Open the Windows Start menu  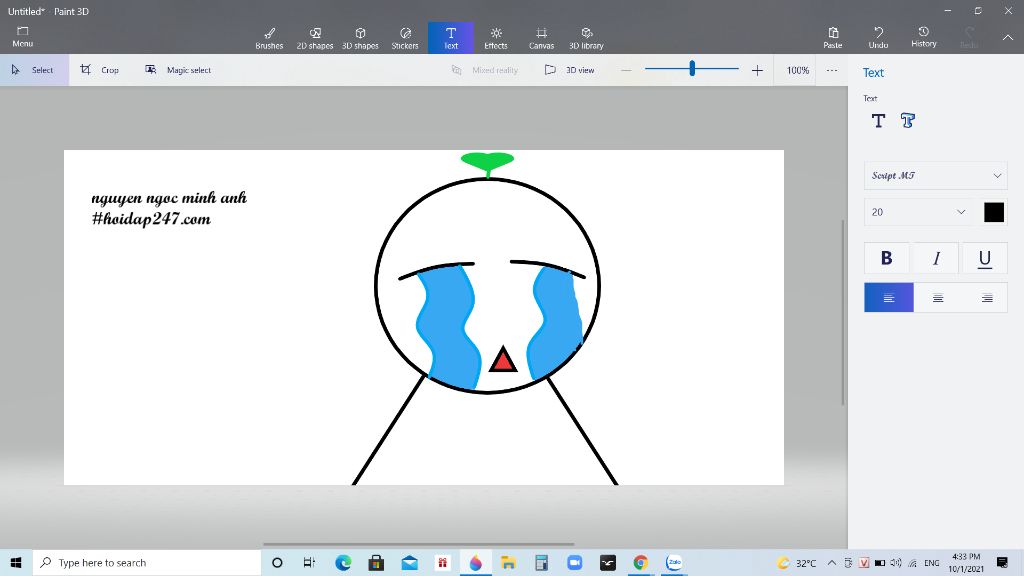(x=16, y=562)
